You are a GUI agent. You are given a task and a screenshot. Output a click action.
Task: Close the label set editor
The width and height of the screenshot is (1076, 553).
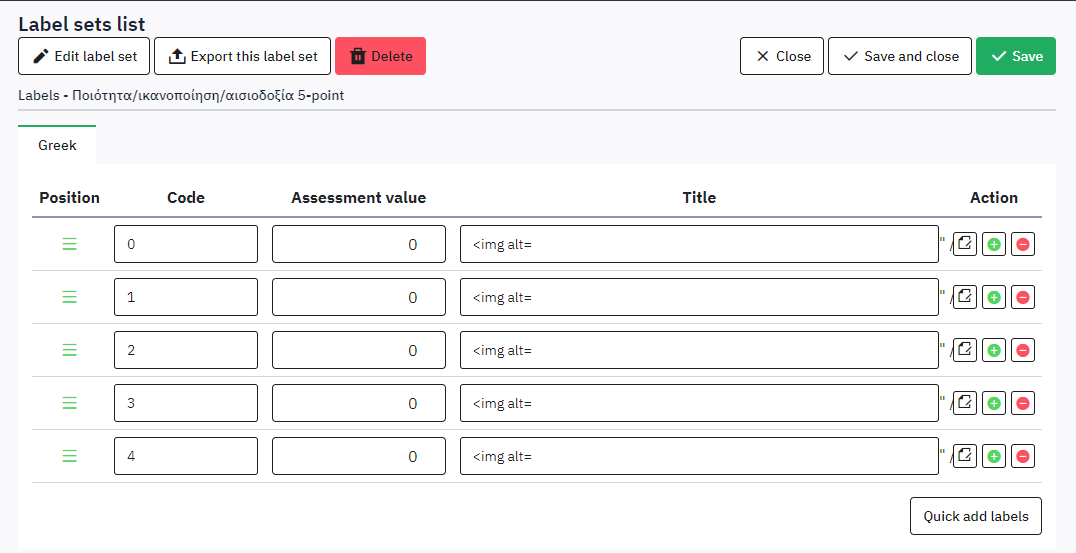click(x=782, y=56)
